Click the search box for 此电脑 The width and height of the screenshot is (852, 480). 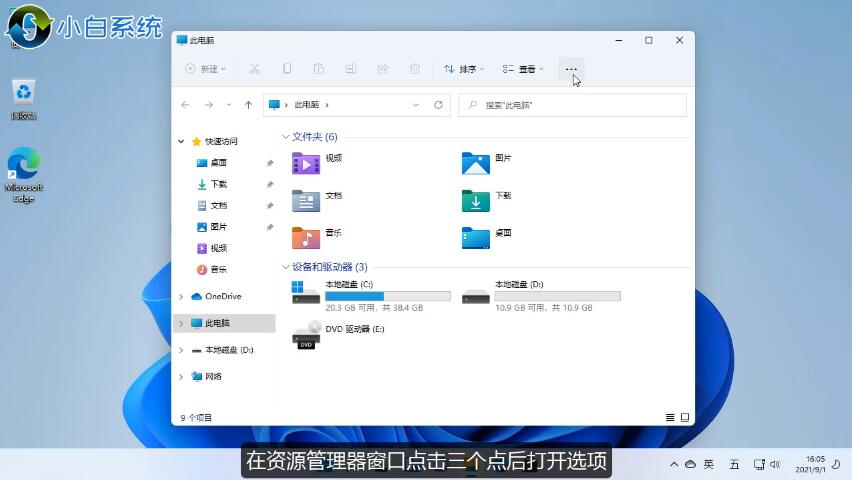tap(572, 105)
